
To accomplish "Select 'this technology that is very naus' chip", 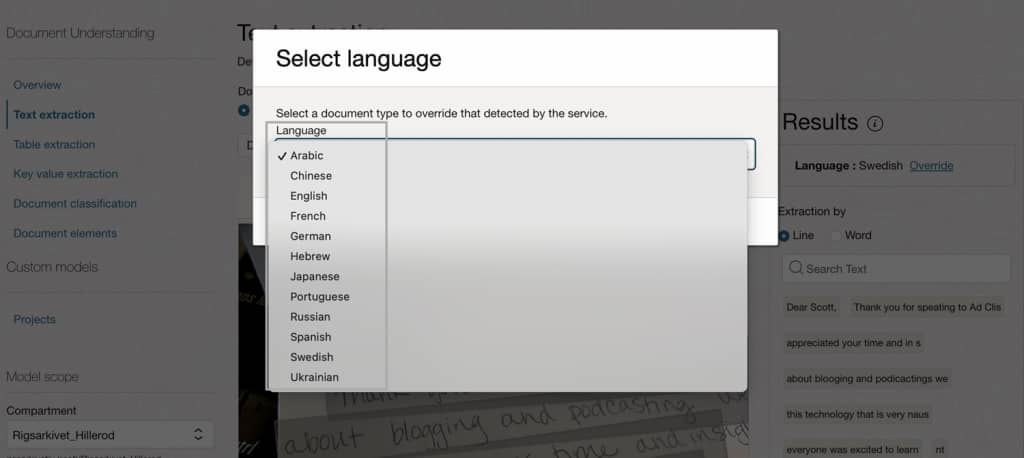I will point(857,414).
